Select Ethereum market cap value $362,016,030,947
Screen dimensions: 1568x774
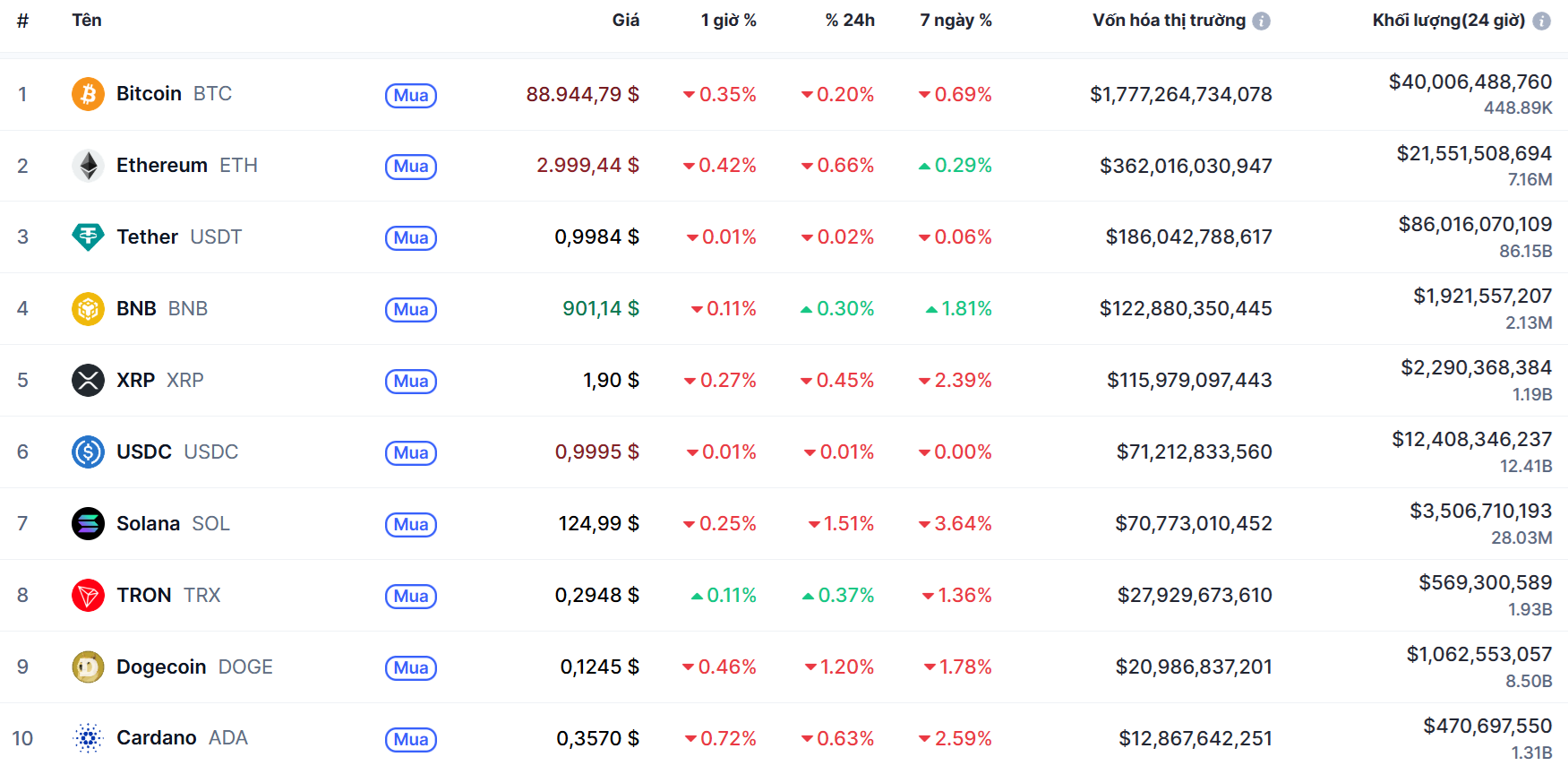tap(1186, 167)
